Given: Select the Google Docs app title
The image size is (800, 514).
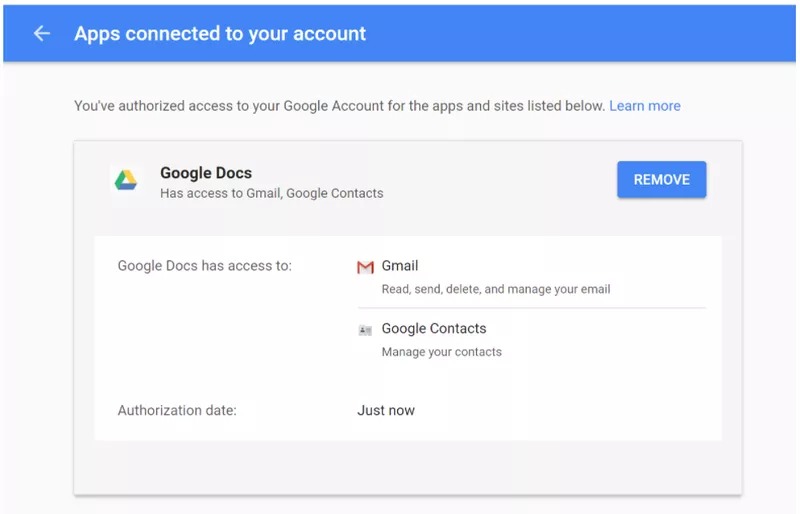Looking at the screenshot, I should pos(206,173).
